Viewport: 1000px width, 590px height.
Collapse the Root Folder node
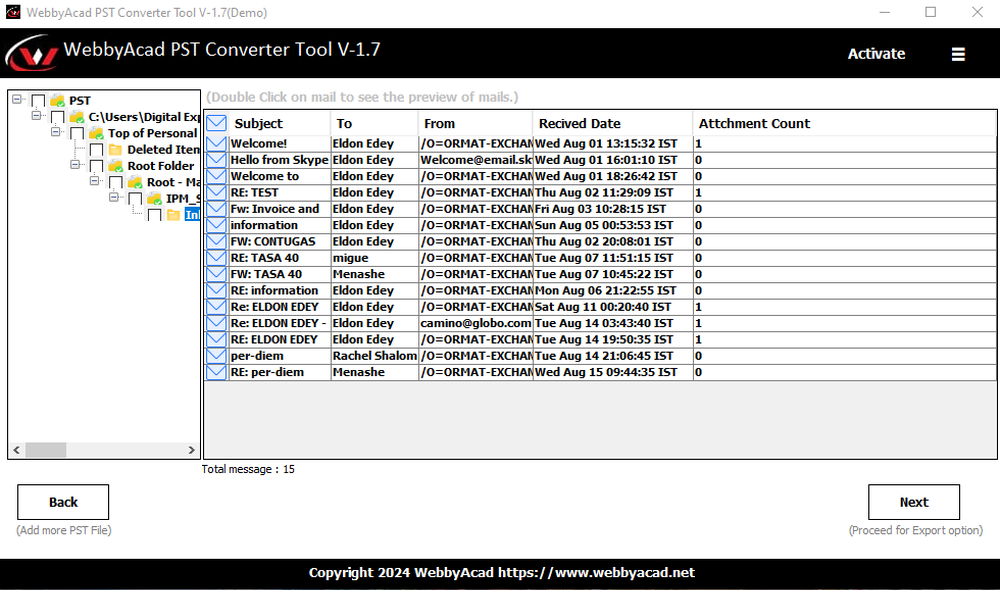click(x=75, y=165)
